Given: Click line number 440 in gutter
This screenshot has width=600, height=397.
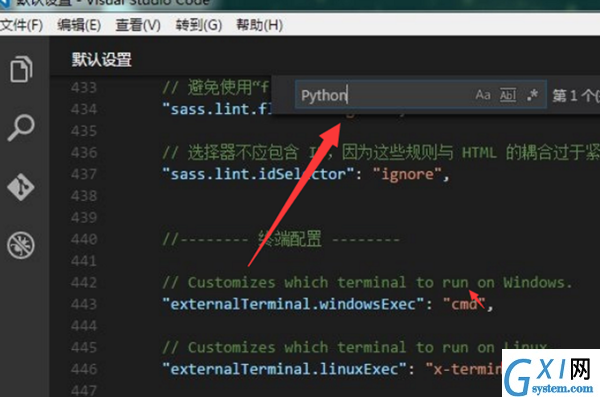Looking at the screenshot, I should [84, 239].
